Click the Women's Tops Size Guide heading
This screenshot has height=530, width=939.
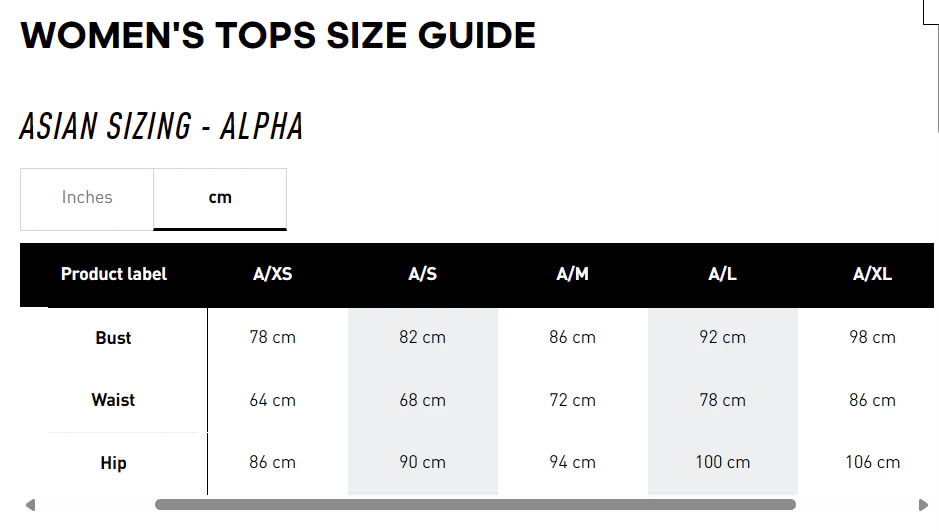click(x=278, y=36)
